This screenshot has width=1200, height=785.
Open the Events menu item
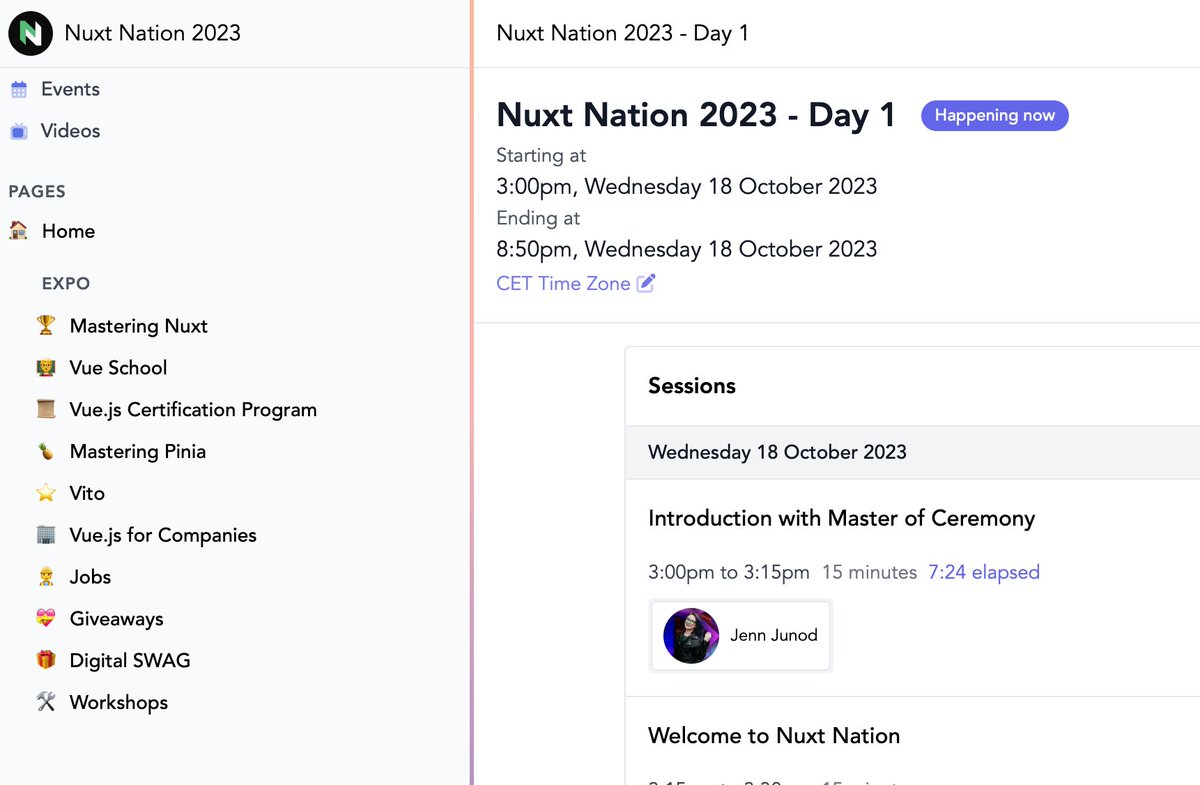click(x=70, y=89)
